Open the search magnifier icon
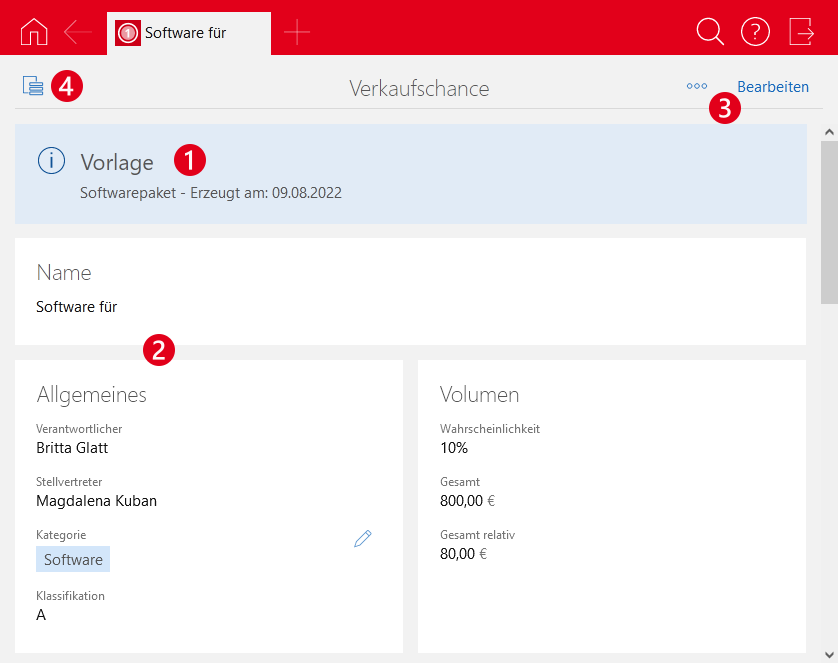 point(709,32)
